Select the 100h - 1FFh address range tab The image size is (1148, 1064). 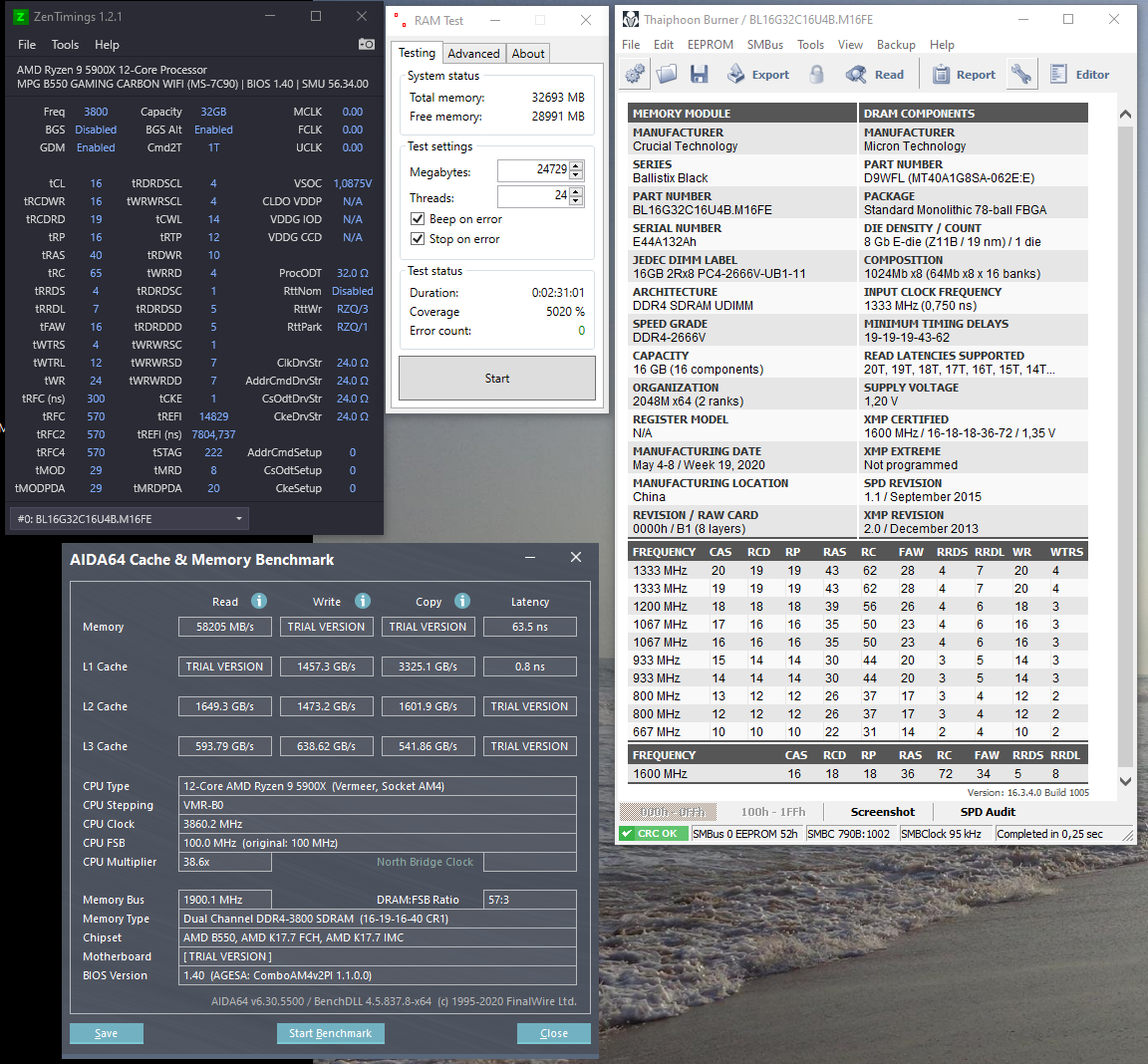click(x=772, y=812)
